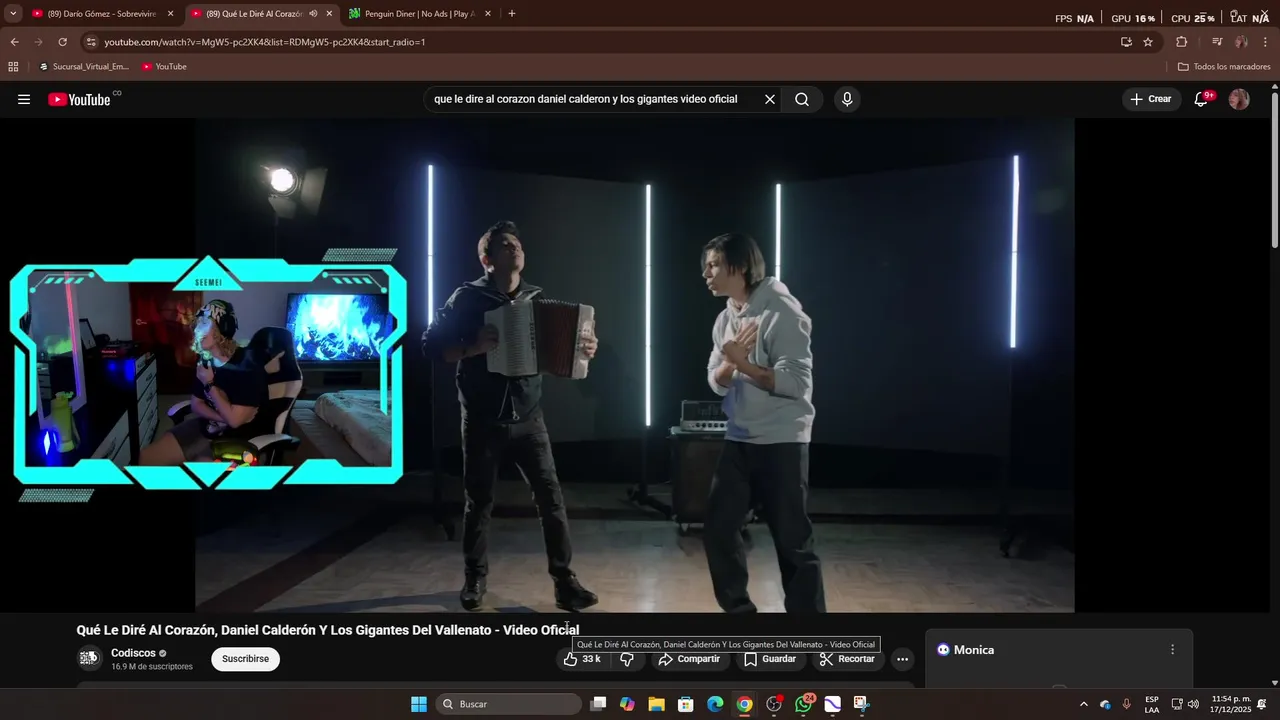Image resolution: width=1280 pixels, height=720 pixels.
Task: Open YouTube bookmark in bookmarks bar
Action: point(164,67)
